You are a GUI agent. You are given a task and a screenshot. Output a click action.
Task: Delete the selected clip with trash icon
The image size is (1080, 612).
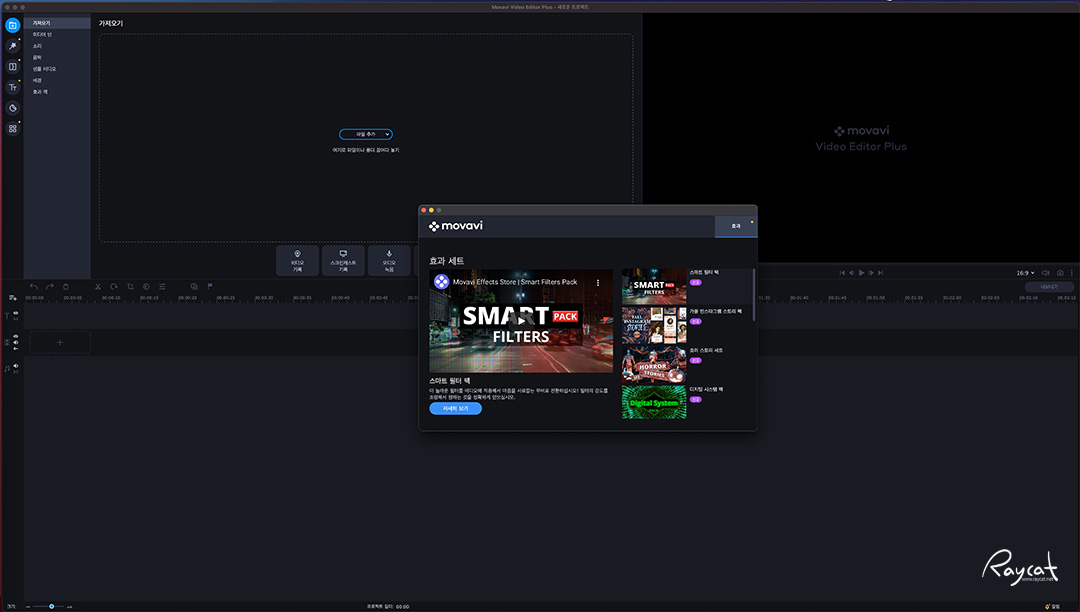65,286
